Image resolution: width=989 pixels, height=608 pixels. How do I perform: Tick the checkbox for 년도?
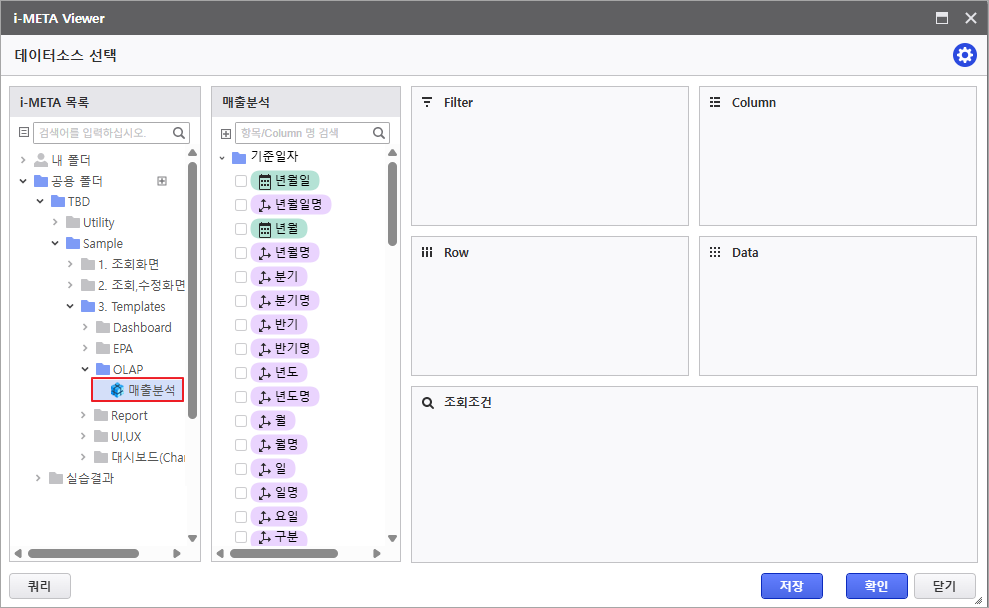(x=241, y=373)
